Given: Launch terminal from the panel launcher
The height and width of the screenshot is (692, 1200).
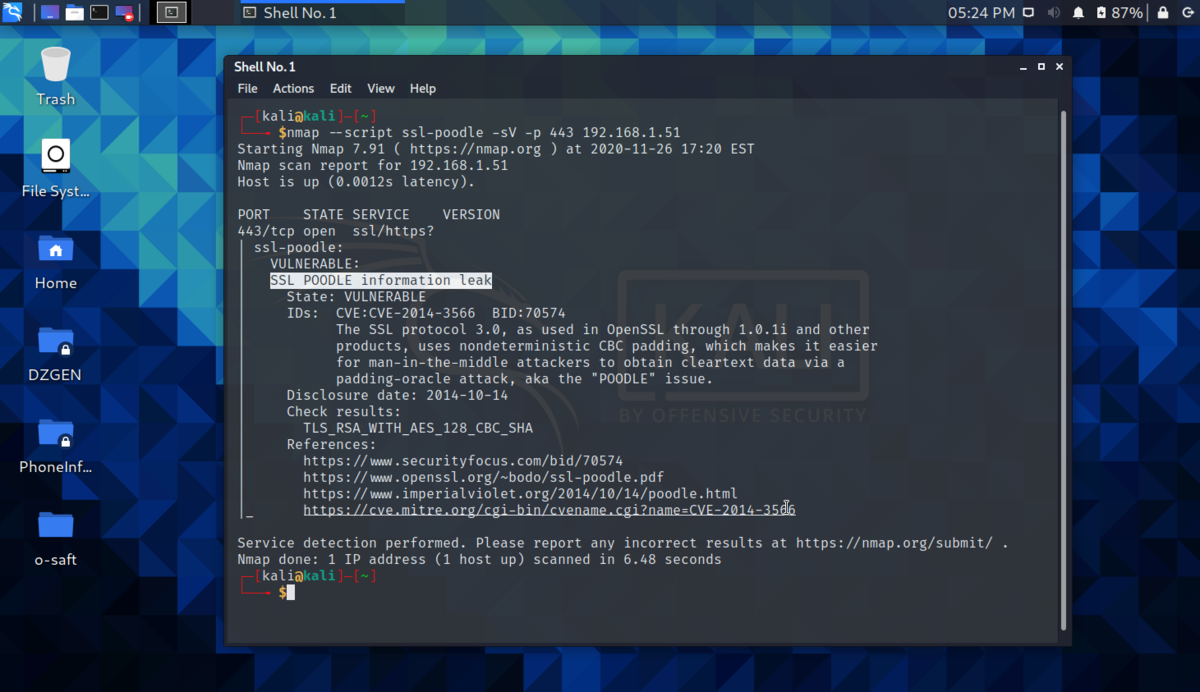Looking at the screenshot, I should coord(99,13).
